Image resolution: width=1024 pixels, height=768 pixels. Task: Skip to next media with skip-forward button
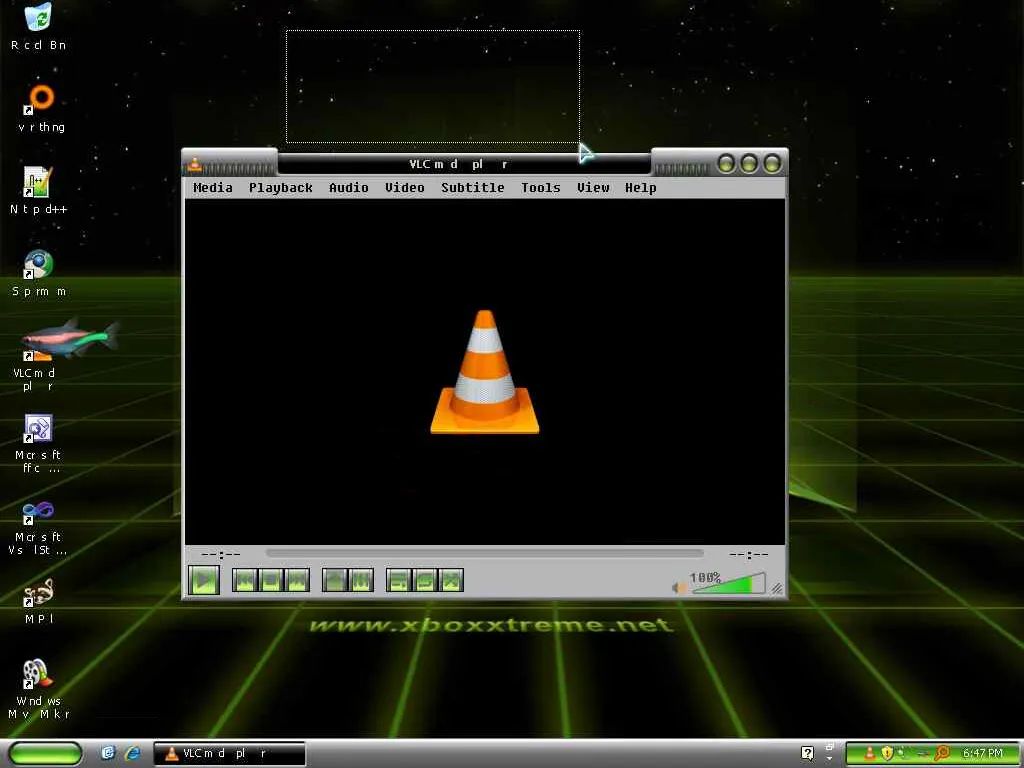point(297,580)
